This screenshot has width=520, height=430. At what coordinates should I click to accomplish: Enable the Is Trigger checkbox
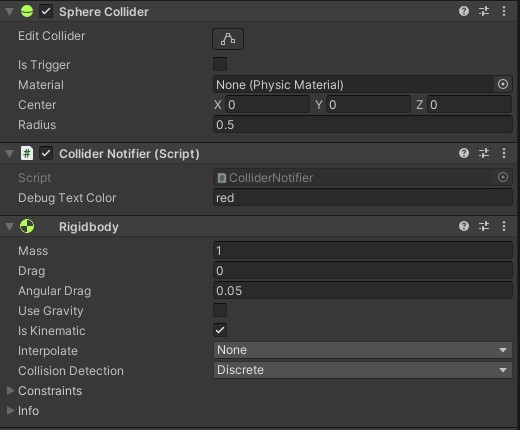220,64
